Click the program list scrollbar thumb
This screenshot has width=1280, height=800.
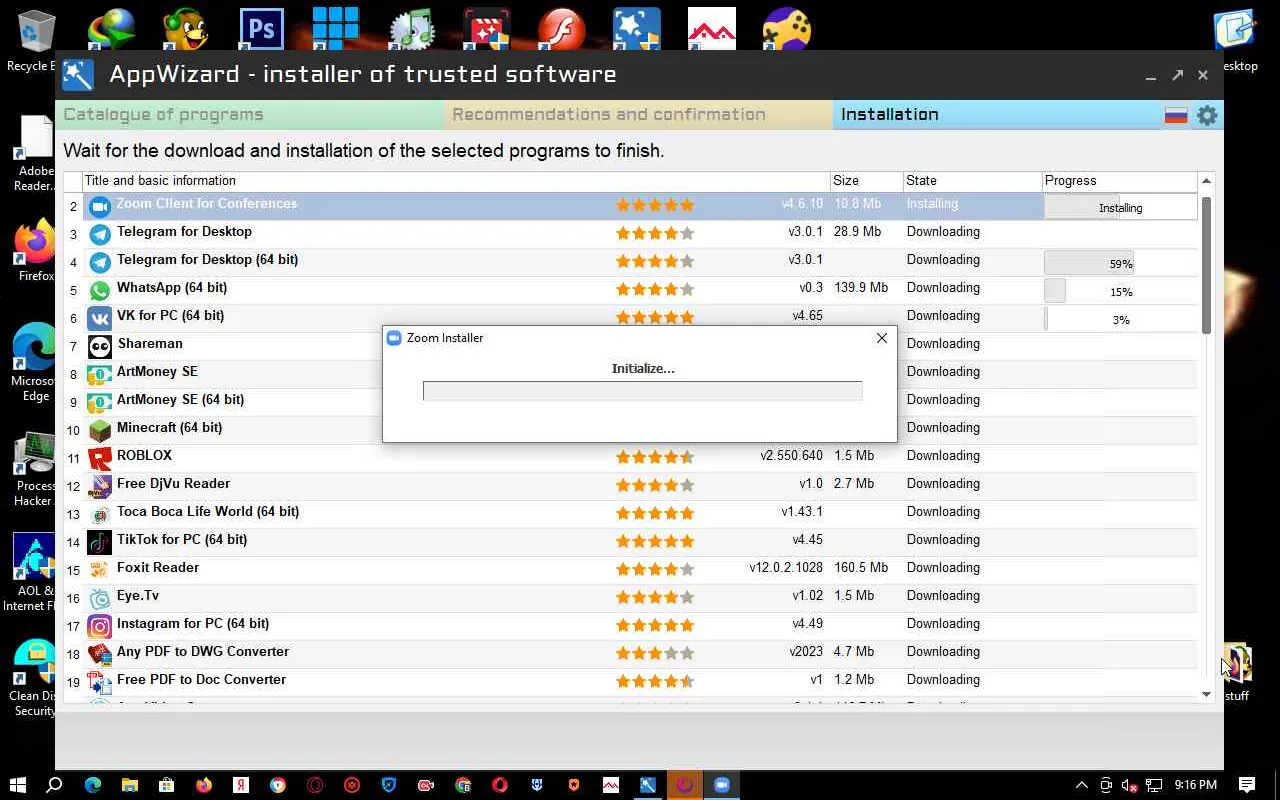click(x=1206, y=265)
